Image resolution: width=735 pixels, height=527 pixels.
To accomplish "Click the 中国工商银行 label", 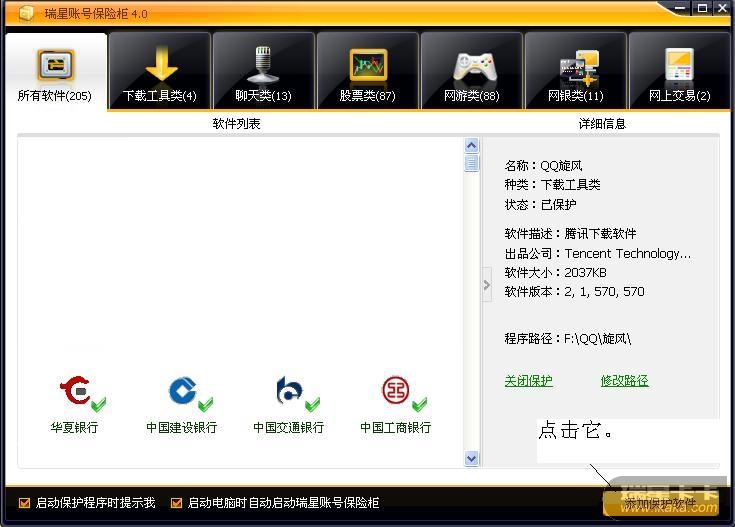I will (396, 428).
